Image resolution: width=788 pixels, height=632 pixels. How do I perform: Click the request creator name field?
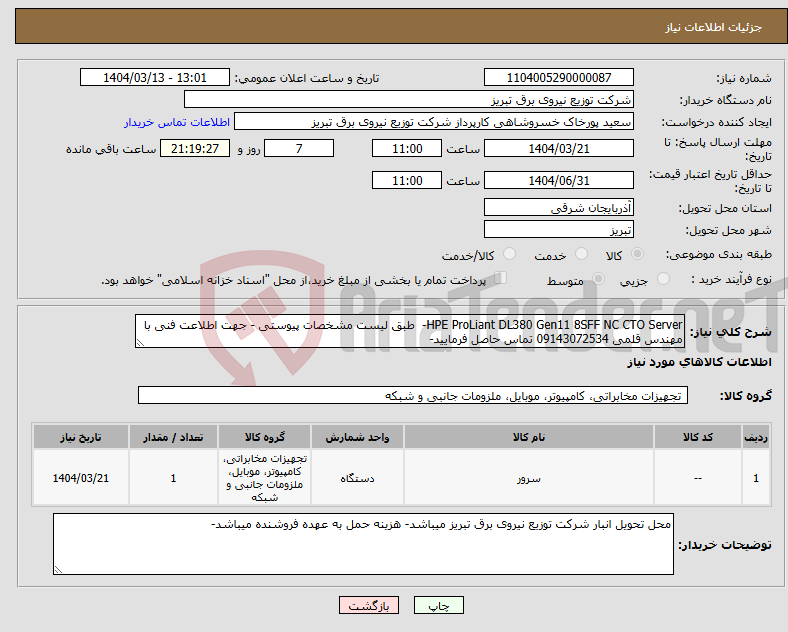[x=434, y=122]
